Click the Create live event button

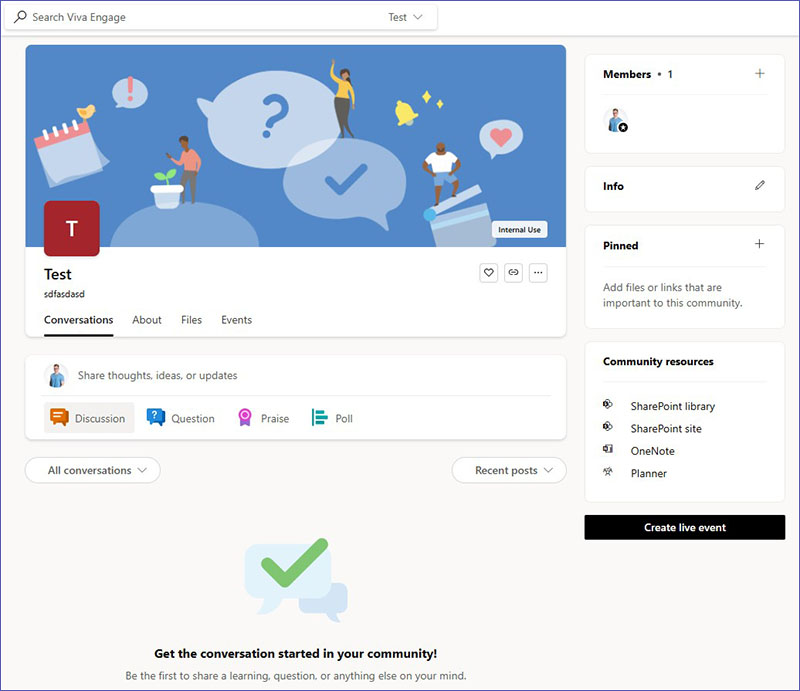pos(685,527)
